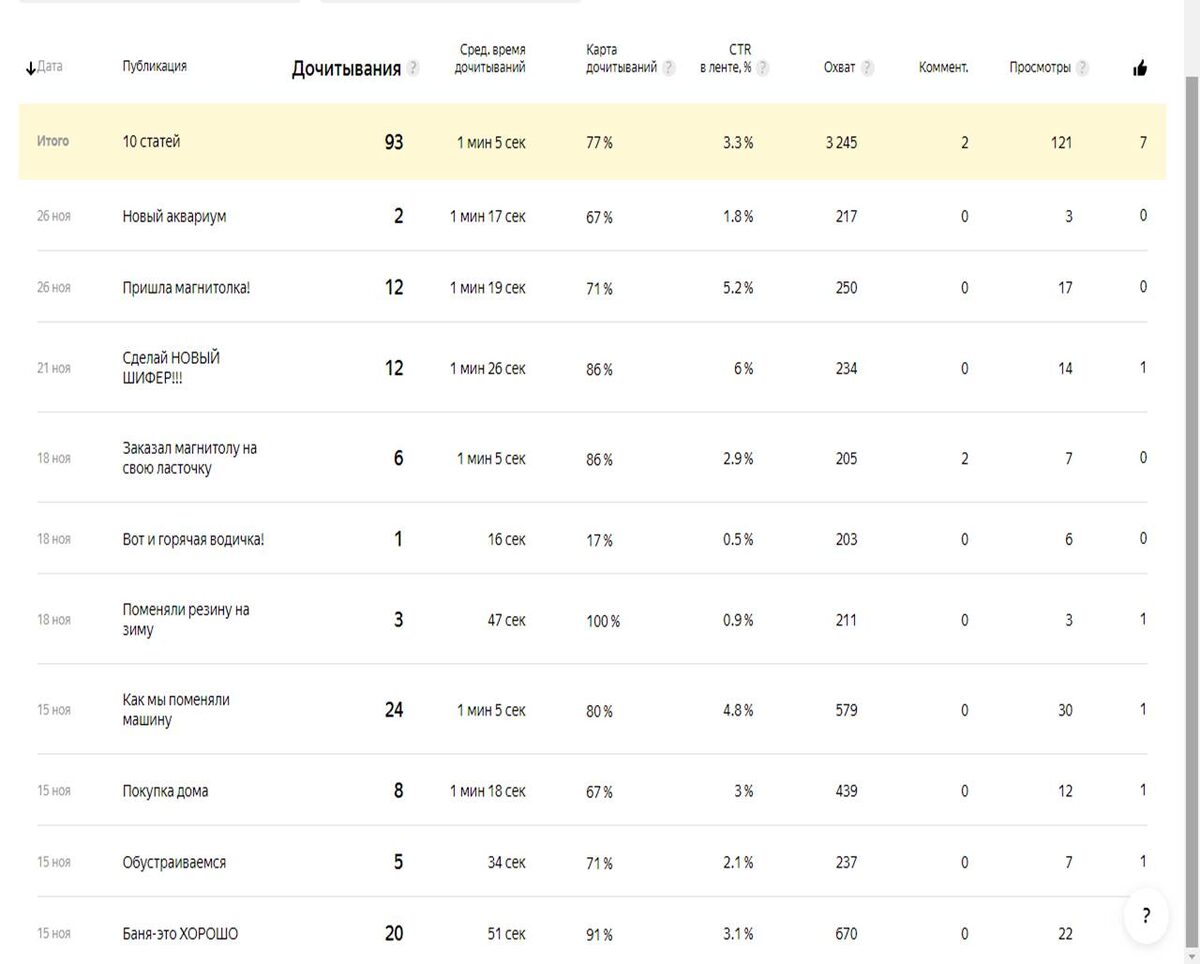Open the article Как мы поменяли машину

point(176,710)
